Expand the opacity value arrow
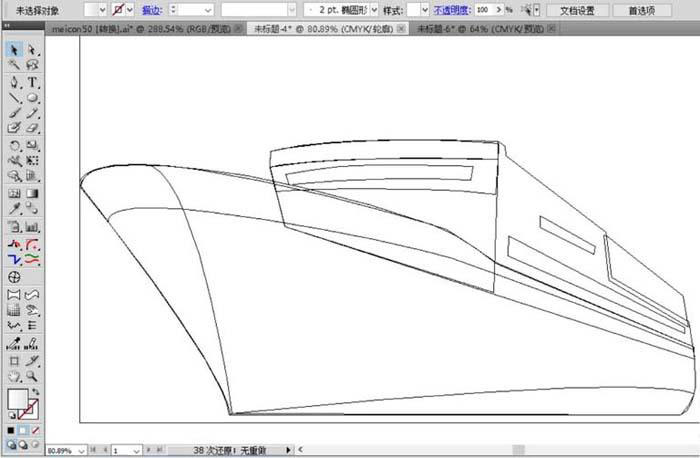The width and height of the screenshot is (700, 458). (499, 10)
